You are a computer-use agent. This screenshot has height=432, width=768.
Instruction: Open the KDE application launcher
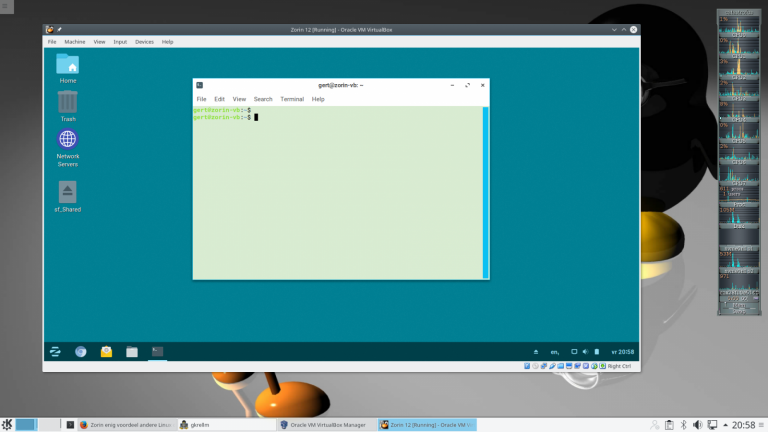[7, 424]
